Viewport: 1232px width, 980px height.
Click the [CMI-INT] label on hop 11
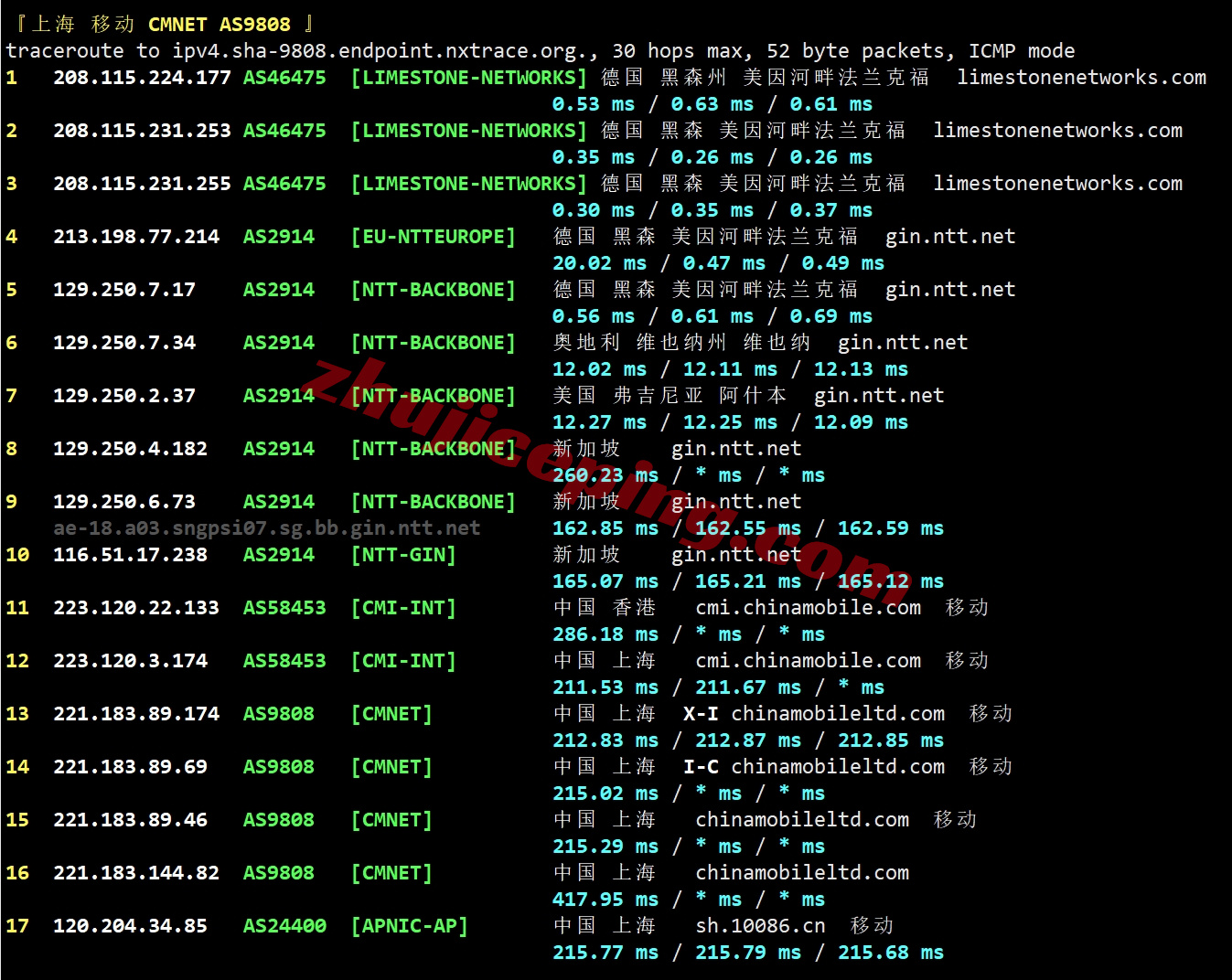click(403, 608)
